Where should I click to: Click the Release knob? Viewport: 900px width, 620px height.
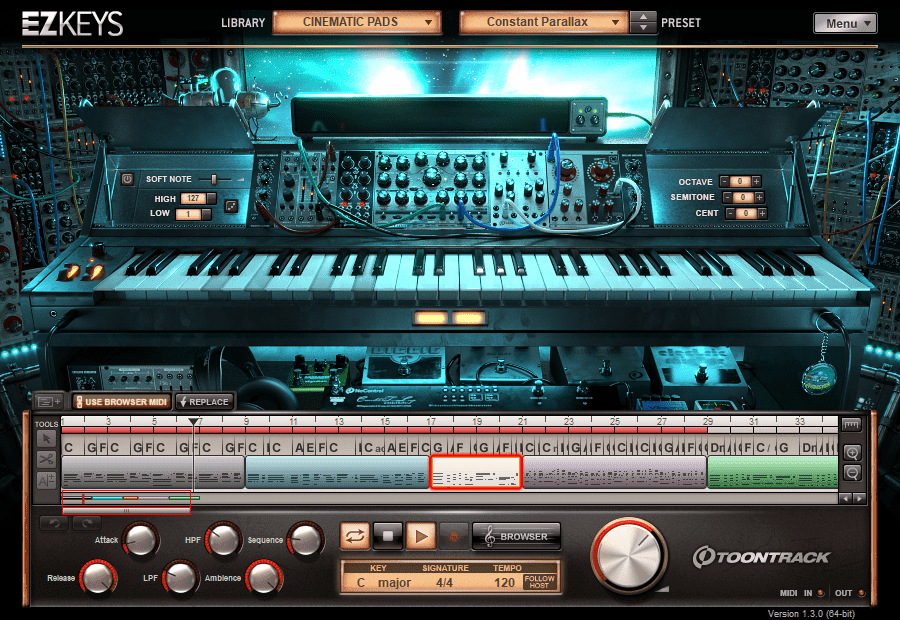pos(98,578)
